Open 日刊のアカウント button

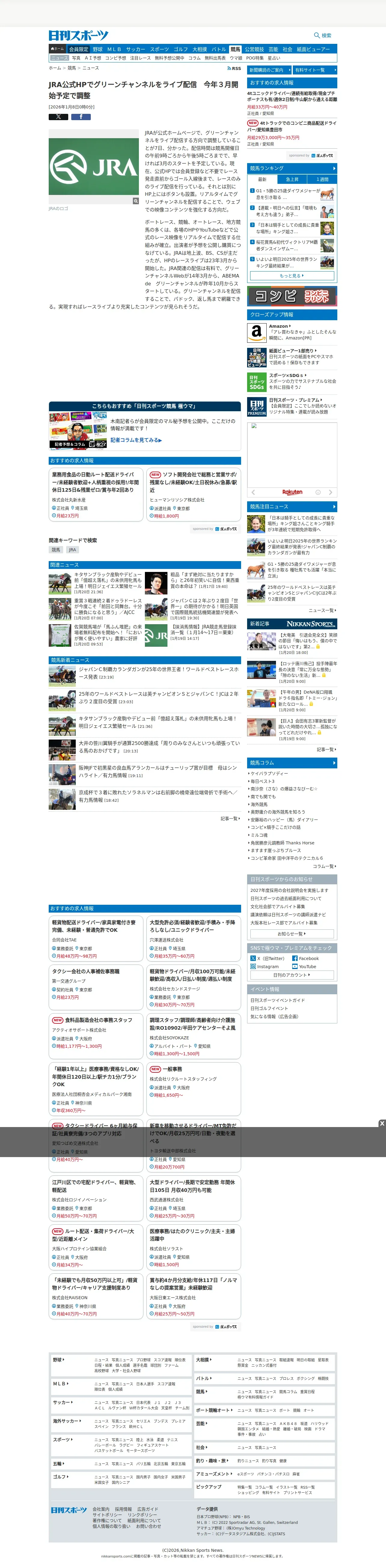(x=292, y=974)
